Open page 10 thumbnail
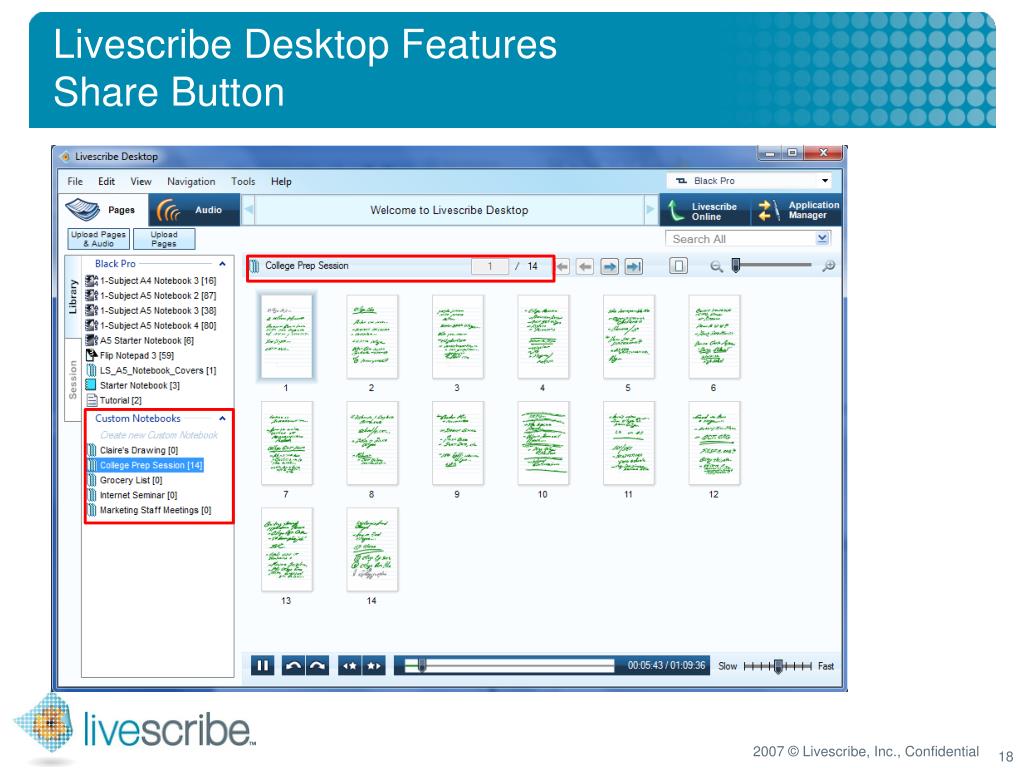The width and height of the screenshot is (1024, 768). coord(543,443)
